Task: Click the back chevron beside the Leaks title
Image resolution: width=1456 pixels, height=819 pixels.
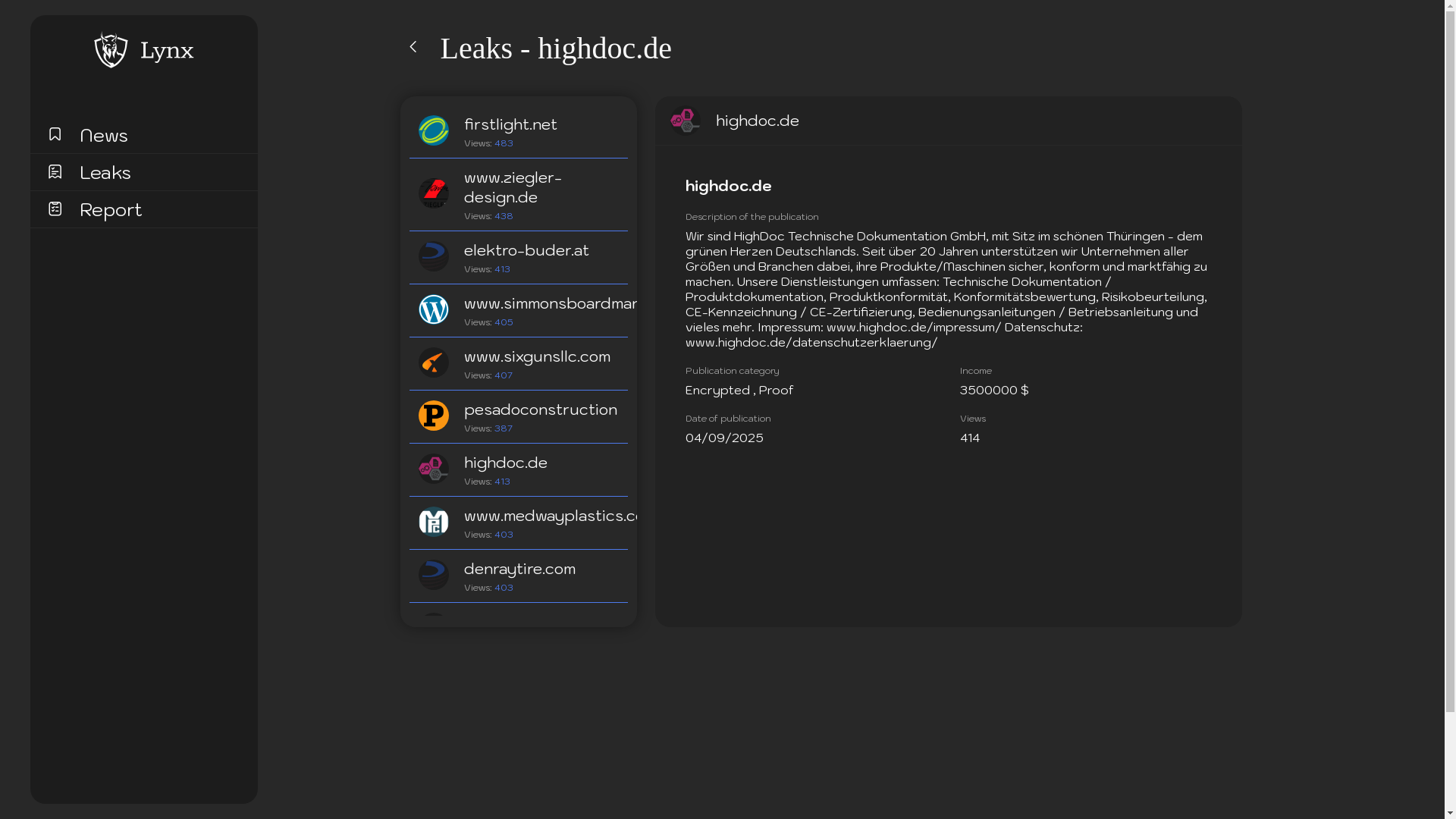Action: pos(413,47)
